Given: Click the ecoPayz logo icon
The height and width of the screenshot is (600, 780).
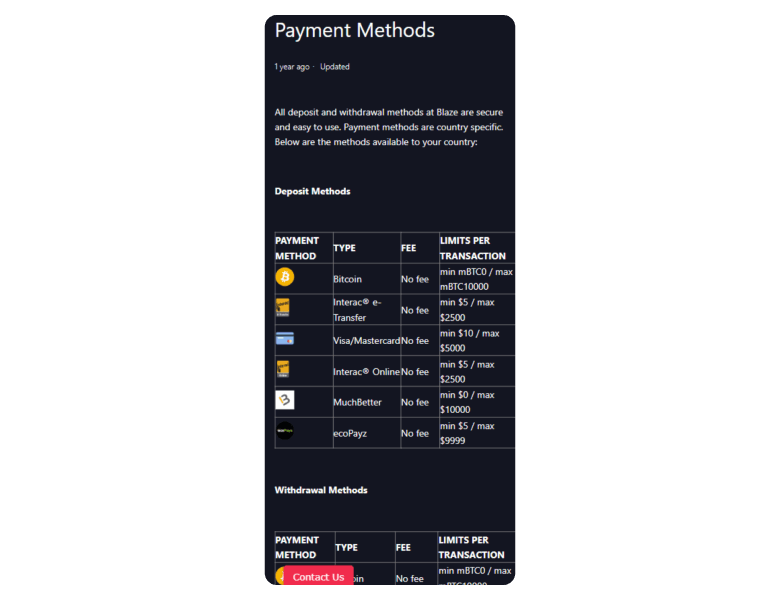Looking at the screenshot, I should [285, 431].
